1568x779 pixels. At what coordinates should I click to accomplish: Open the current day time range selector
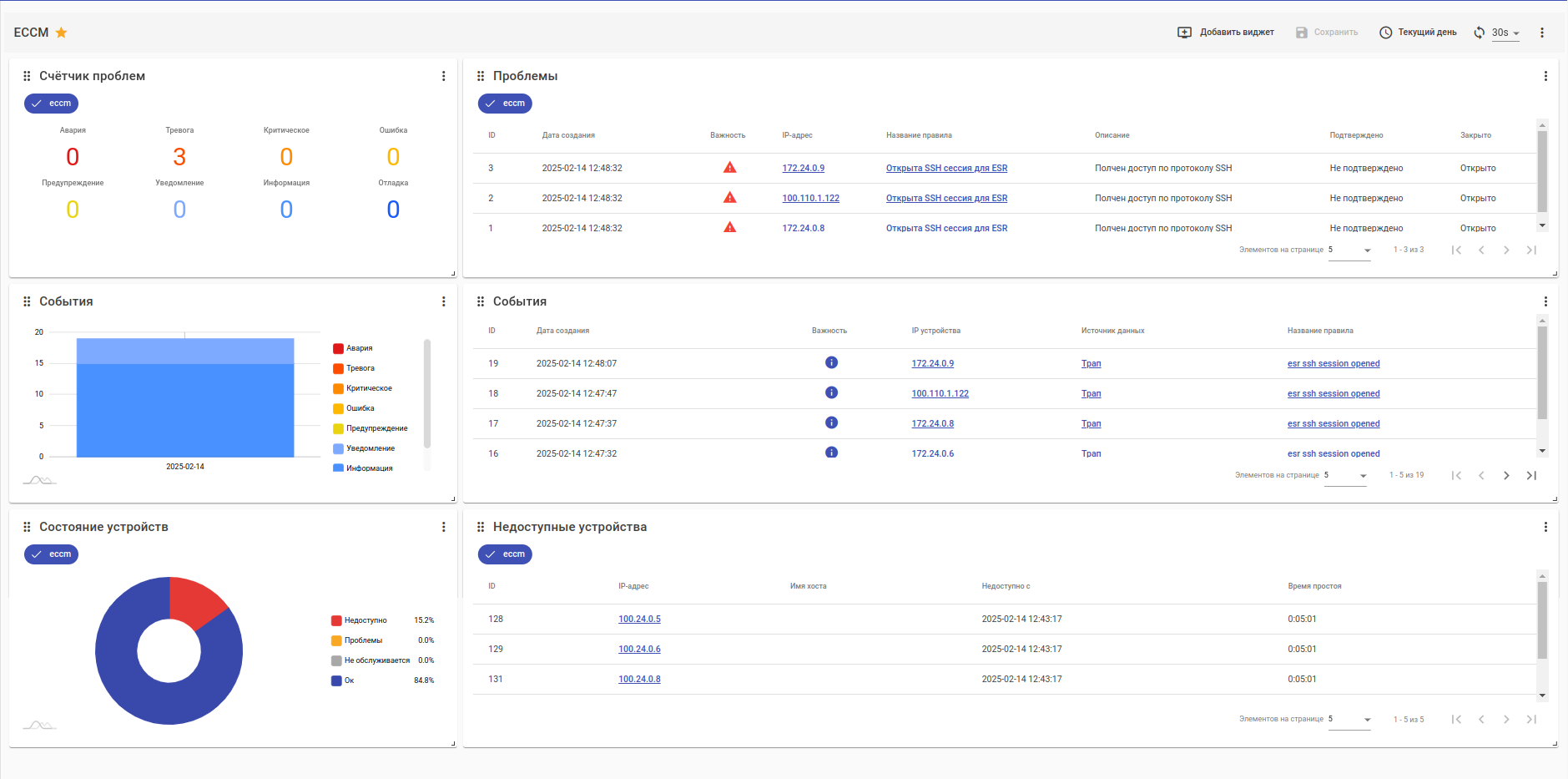(1418, 33)
